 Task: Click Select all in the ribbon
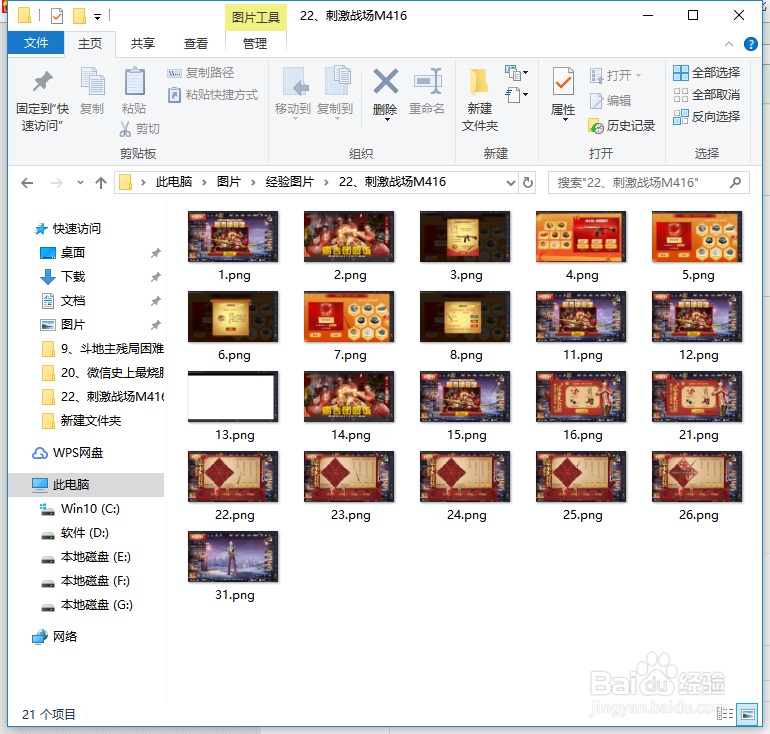[x=706, y=73]
